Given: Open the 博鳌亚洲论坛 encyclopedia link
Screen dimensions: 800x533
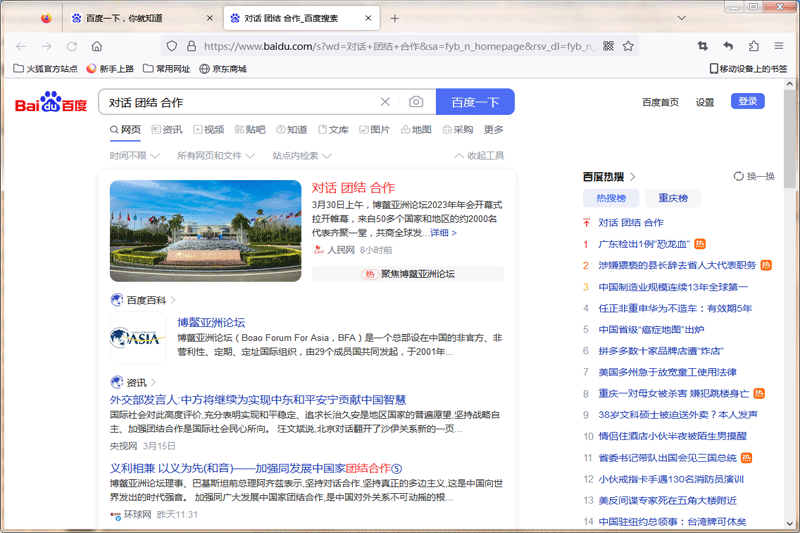Looking at the screenshot, I should pos(211,322).
